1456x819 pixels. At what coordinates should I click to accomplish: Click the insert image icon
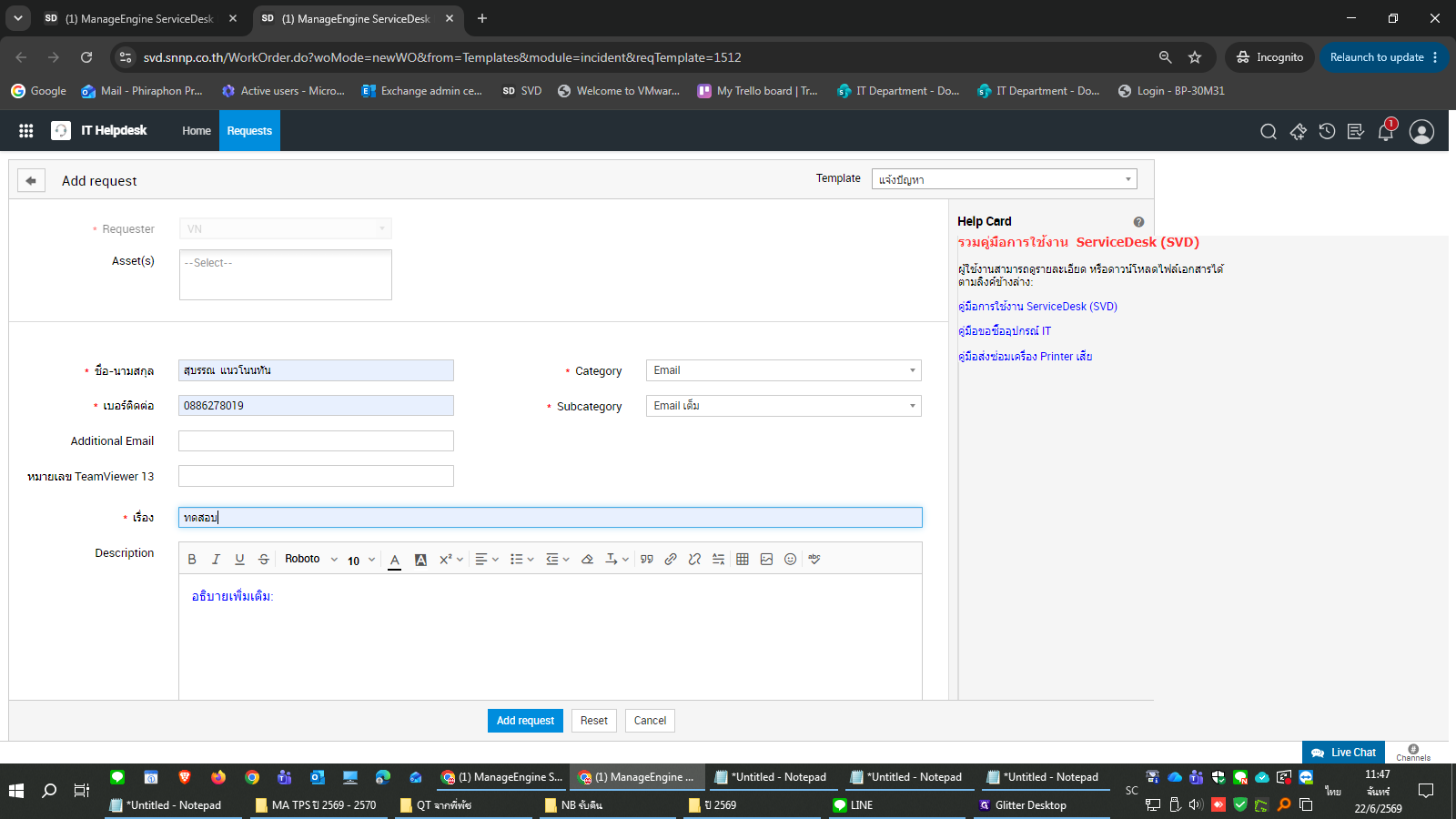[766, 560]
